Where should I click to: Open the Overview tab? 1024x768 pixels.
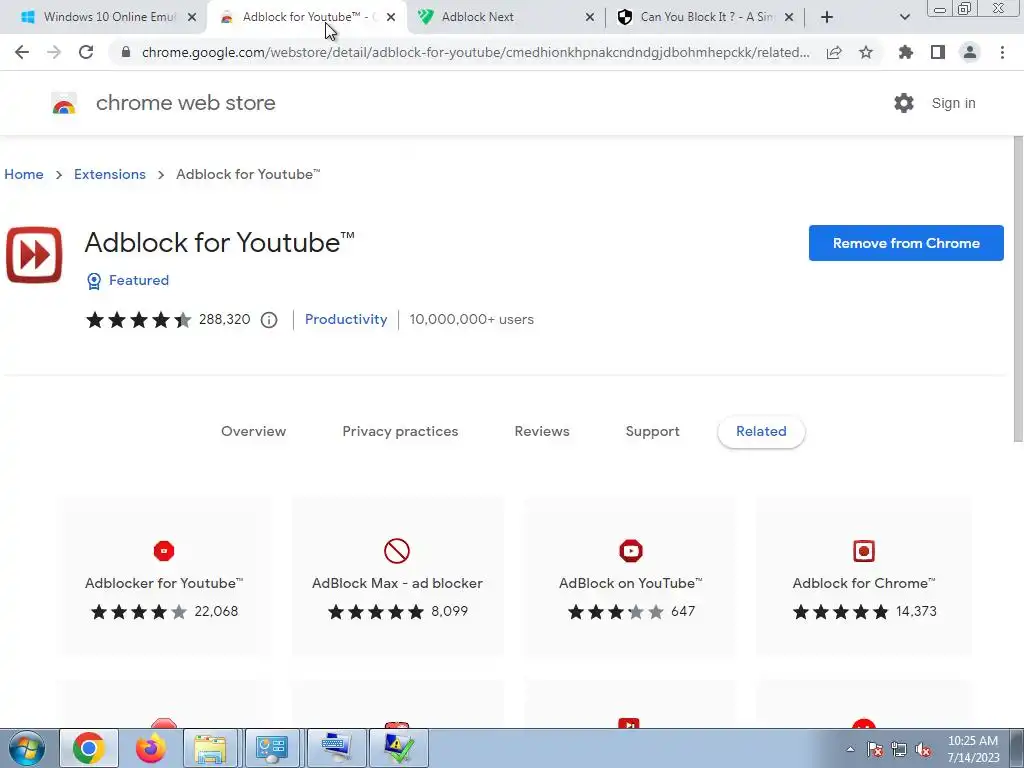253,431
